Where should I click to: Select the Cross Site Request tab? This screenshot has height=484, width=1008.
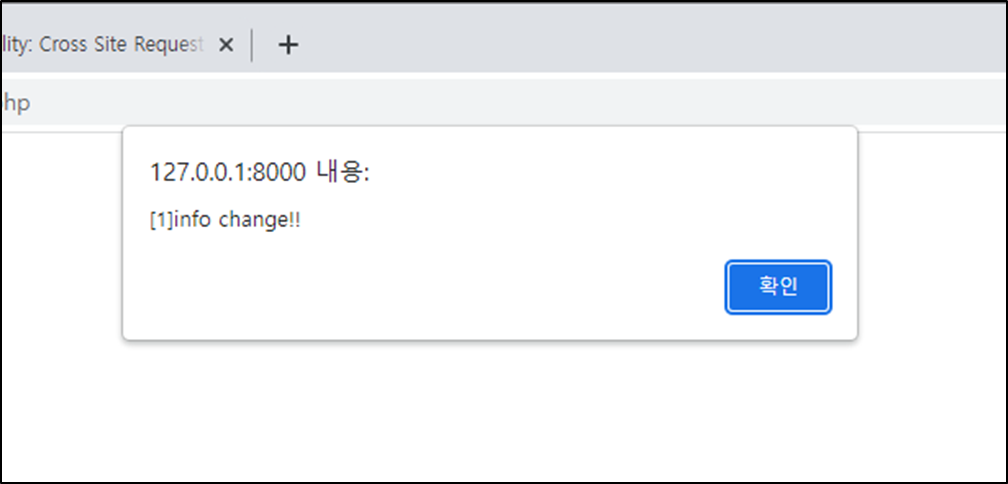pos(103,44)
